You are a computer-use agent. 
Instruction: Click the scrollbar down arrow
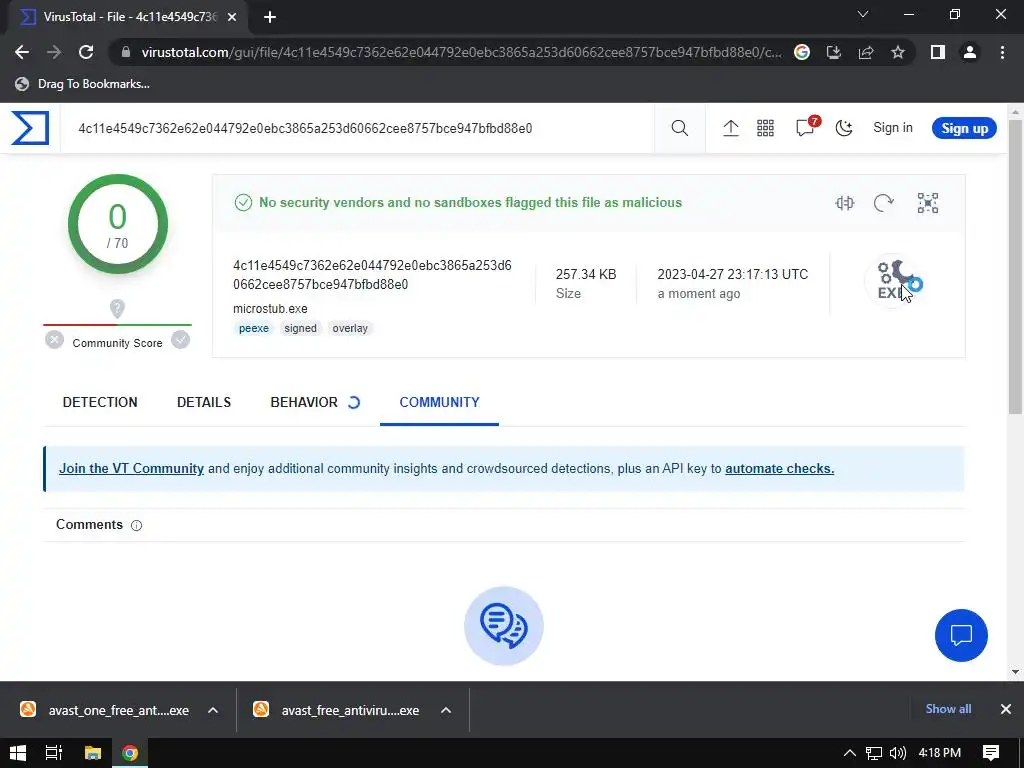[1016, 671]
